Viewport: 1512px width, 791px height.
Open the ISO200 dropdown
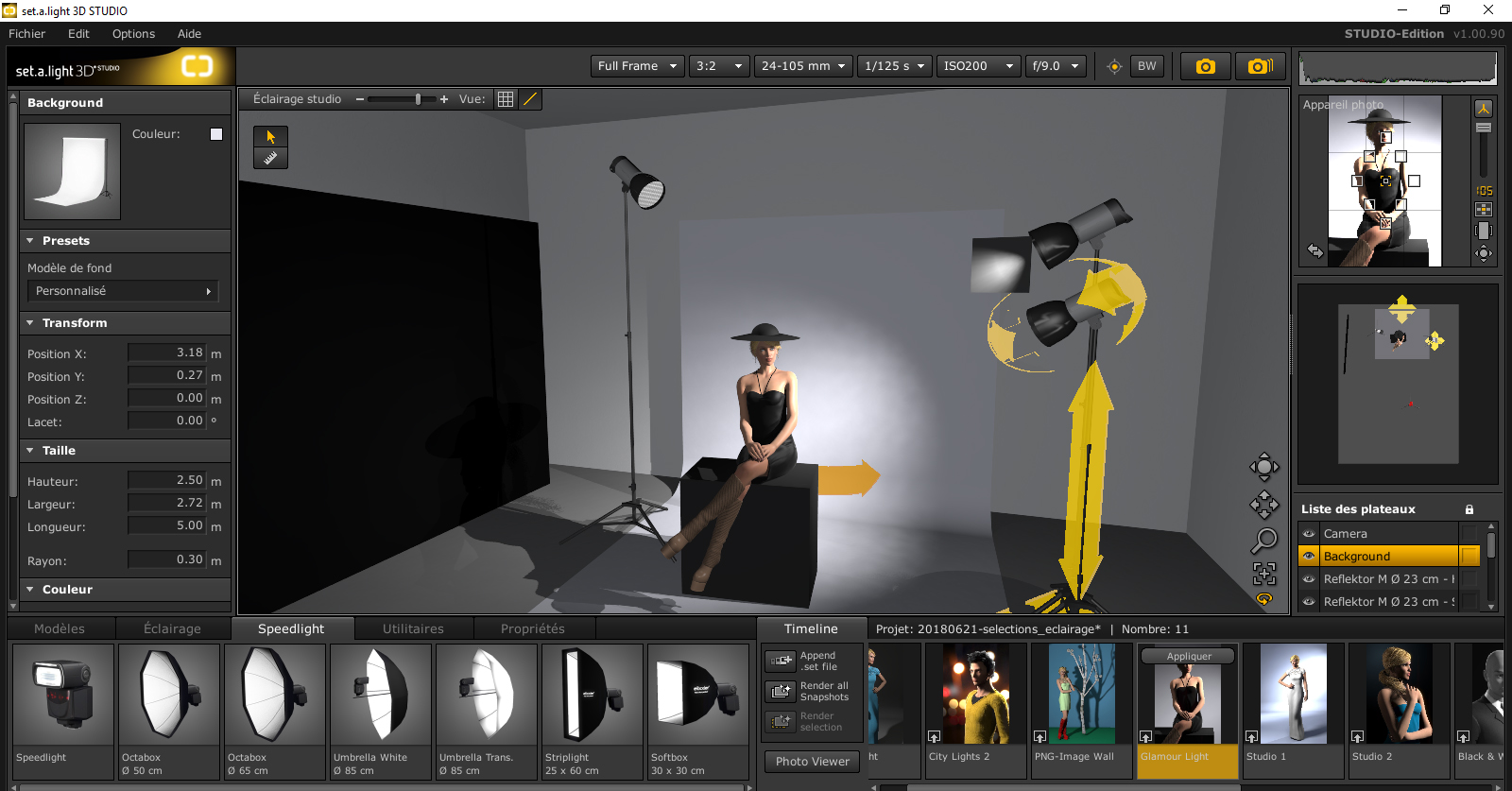tap(979, 66)
